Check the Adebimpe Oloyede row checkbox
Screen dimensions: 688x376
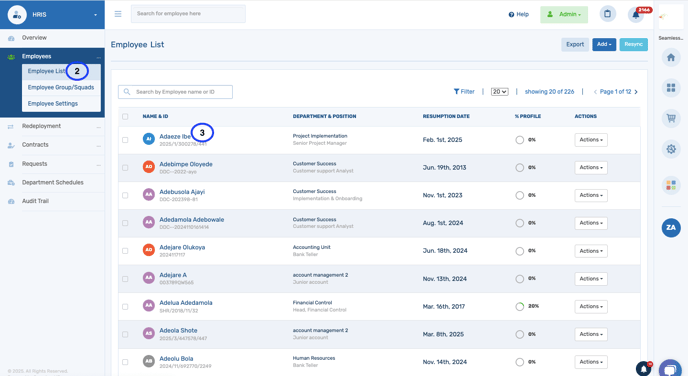(125, 168)
